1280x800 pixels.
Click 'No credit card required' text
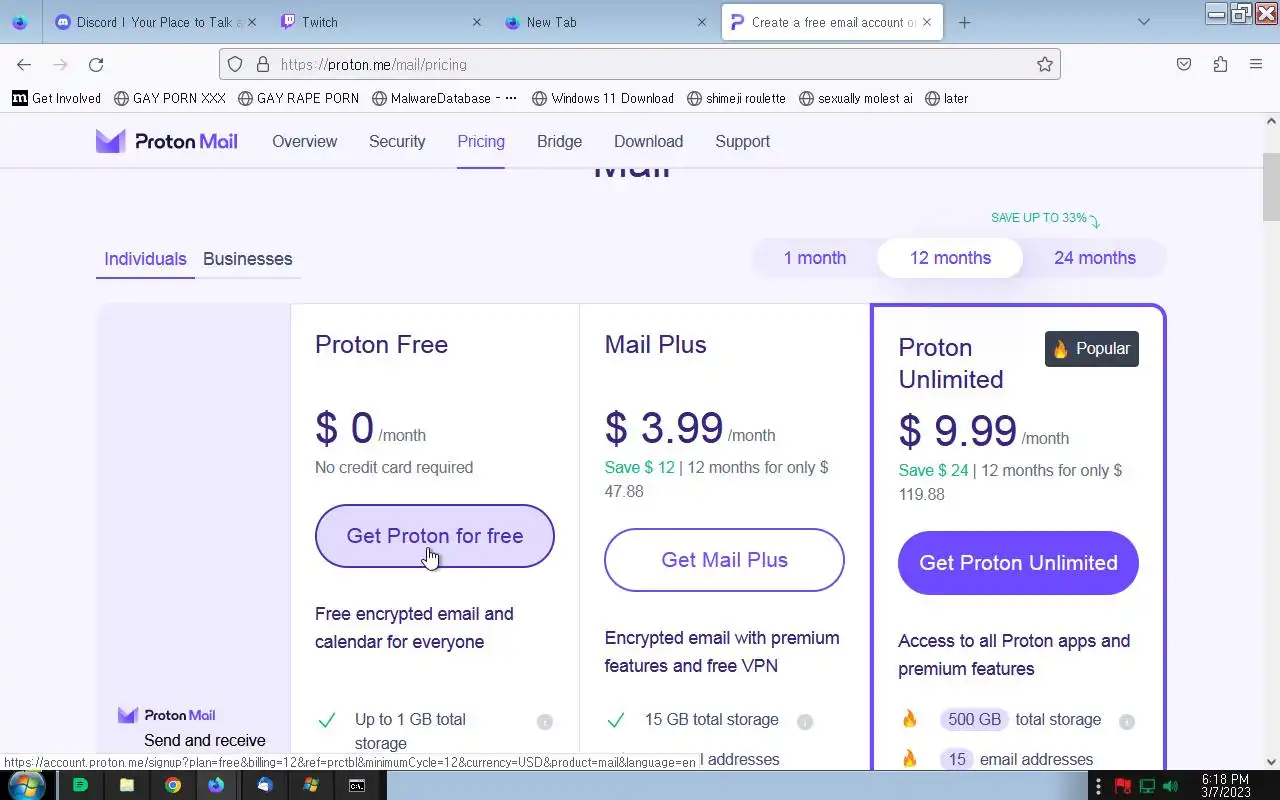point(394,467)
